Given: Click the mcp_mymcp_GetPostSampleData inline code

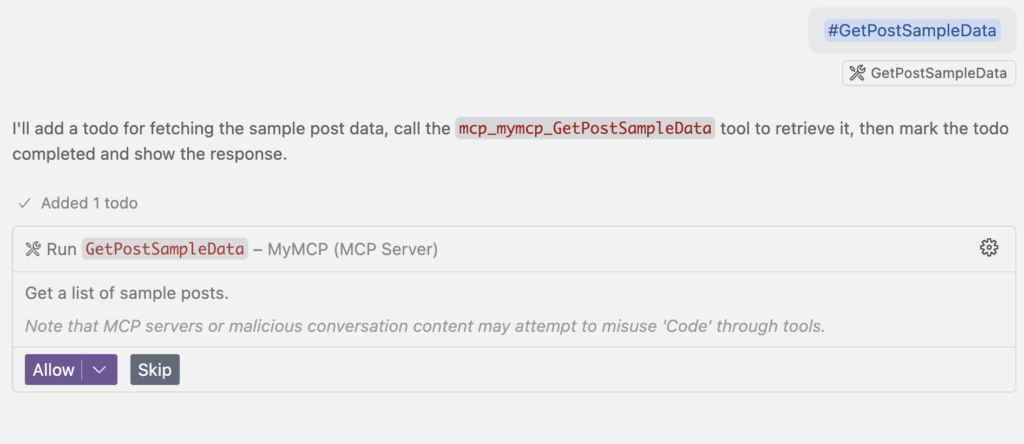Looking at the screenshot, I should (x=585, y=129).
